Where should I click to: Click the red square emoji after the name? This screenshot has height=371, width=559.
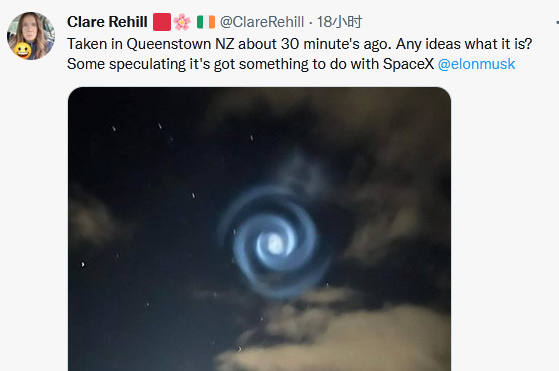(161, 22)
